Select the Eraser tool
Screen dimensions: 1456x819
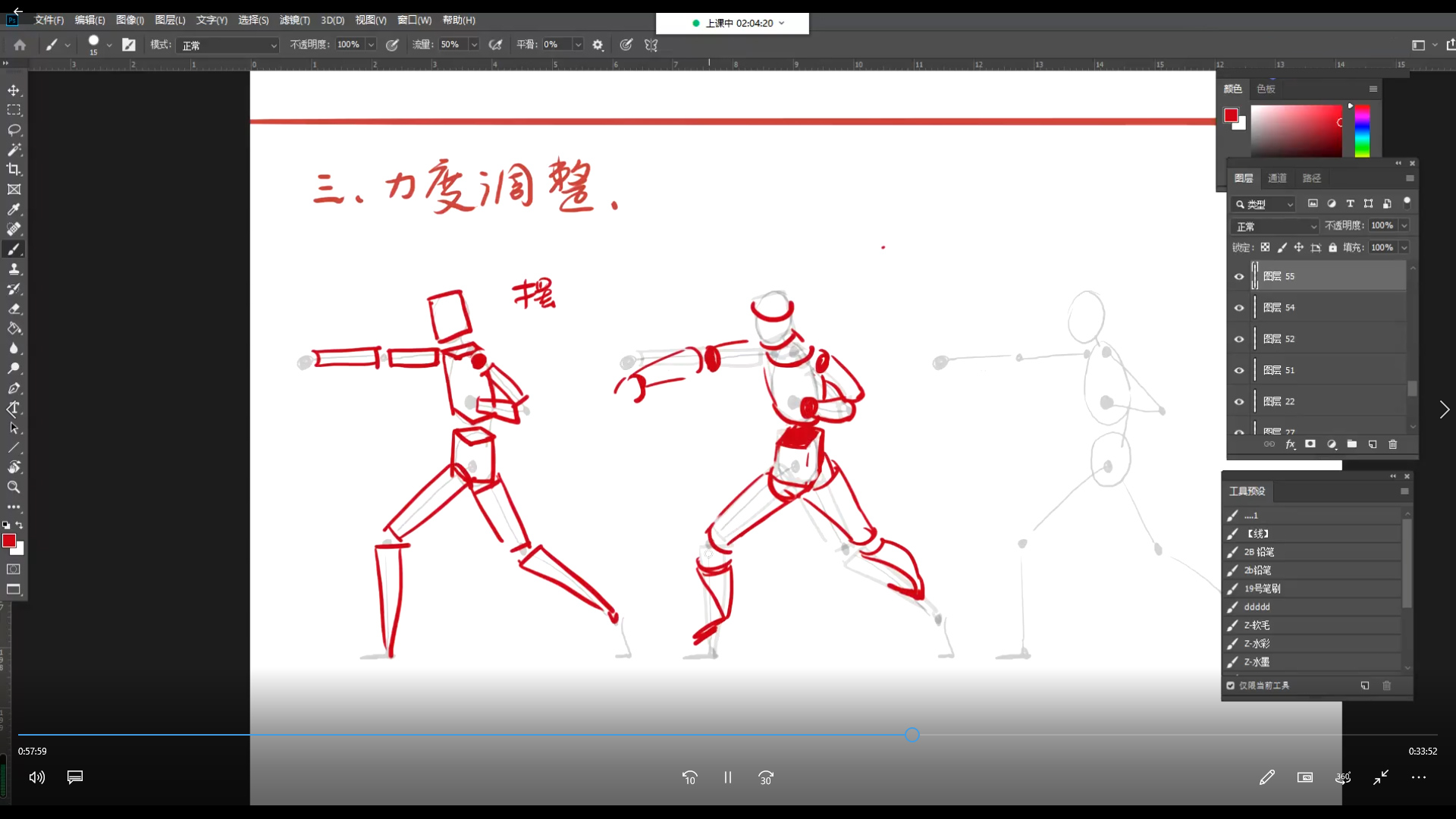pyautogui.click(x=14, y=309)
